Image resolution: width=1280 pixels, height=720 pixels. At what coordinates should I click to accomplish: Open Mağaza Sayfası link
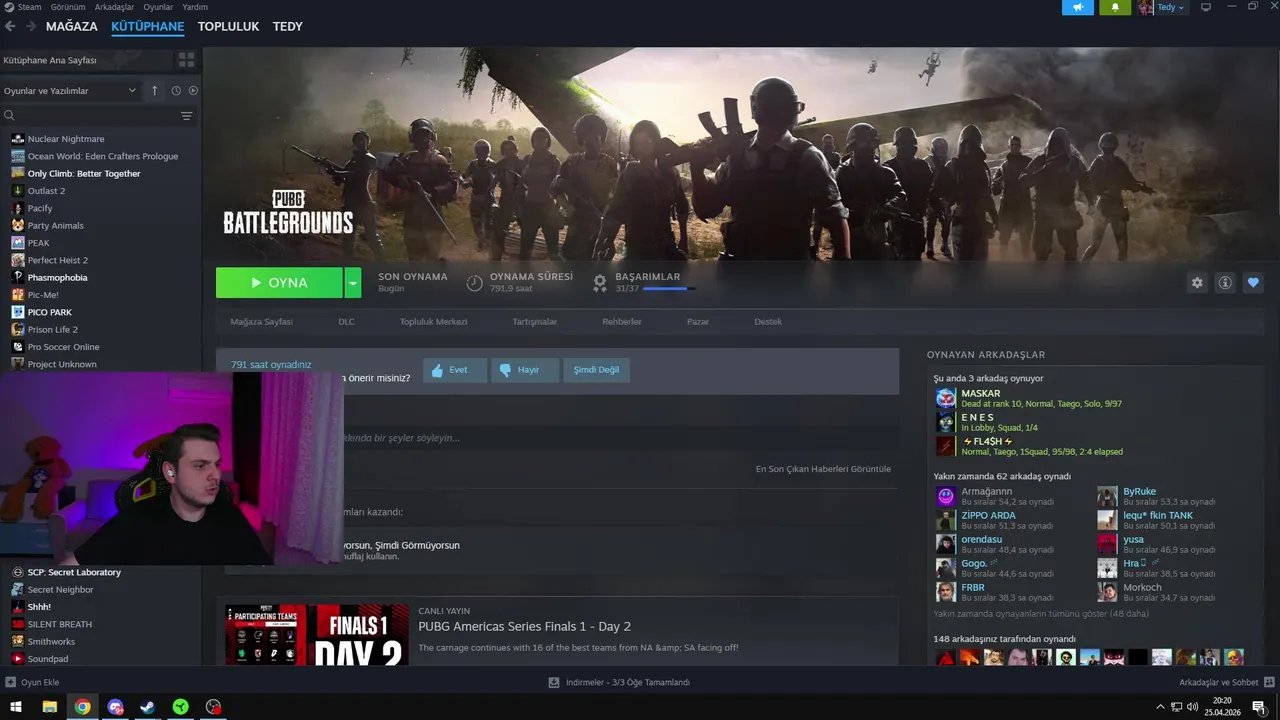coord(262,322)
